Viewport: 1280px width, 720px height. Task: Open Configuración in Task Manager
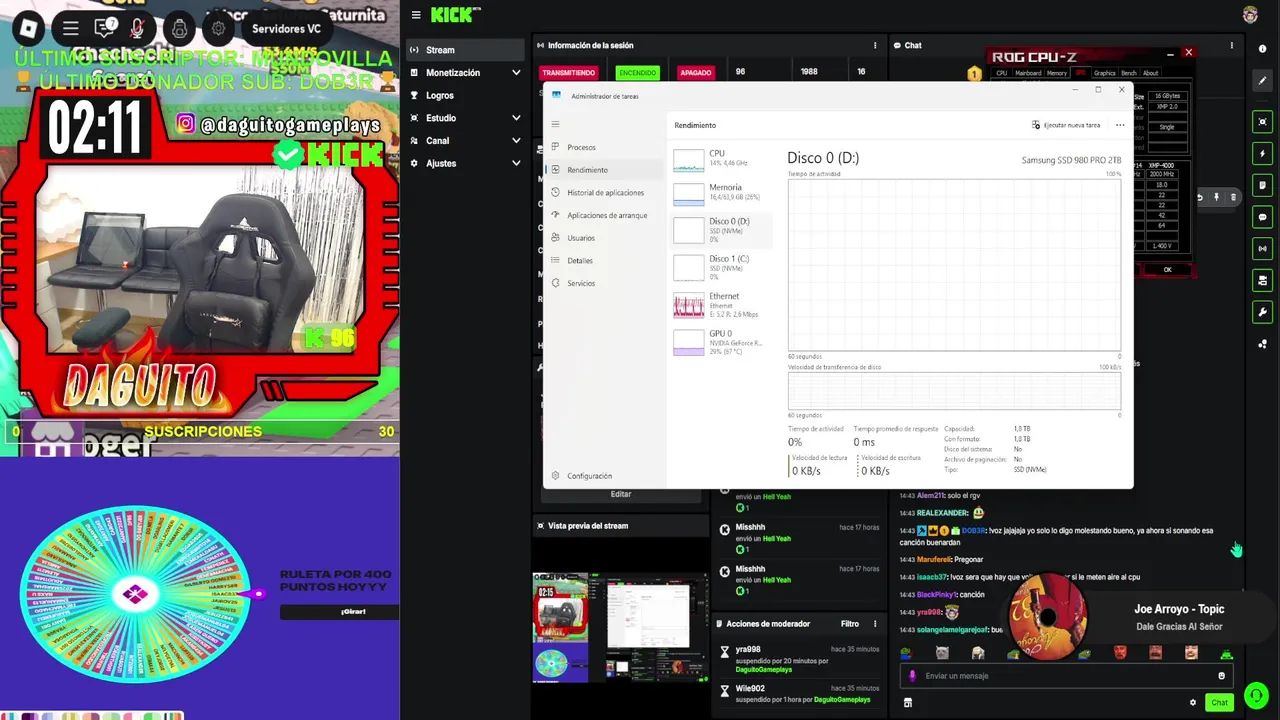[605, 476]
